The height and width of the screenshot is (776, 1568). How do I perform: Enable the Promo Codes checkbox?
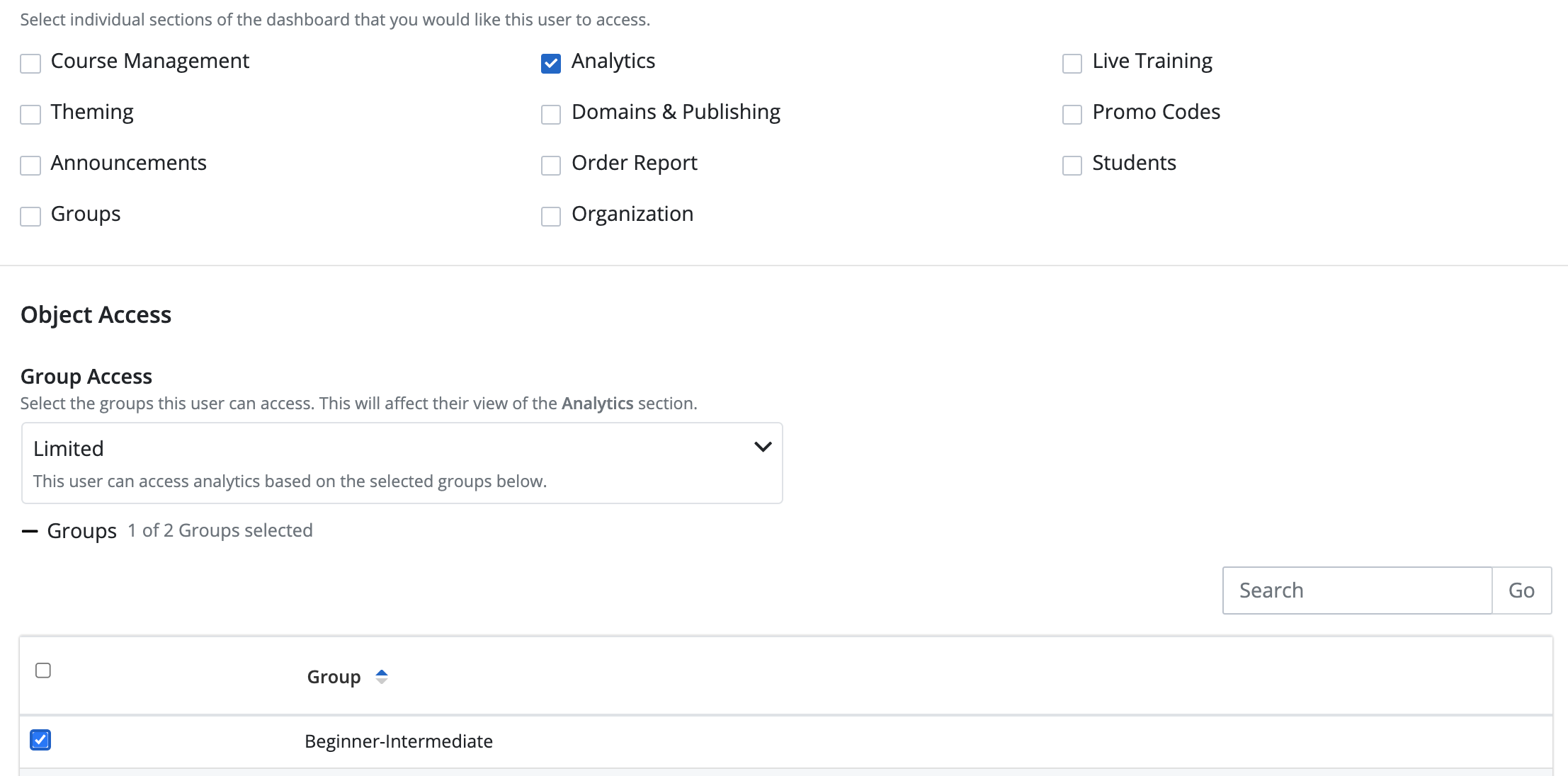tap(1072, 115)
